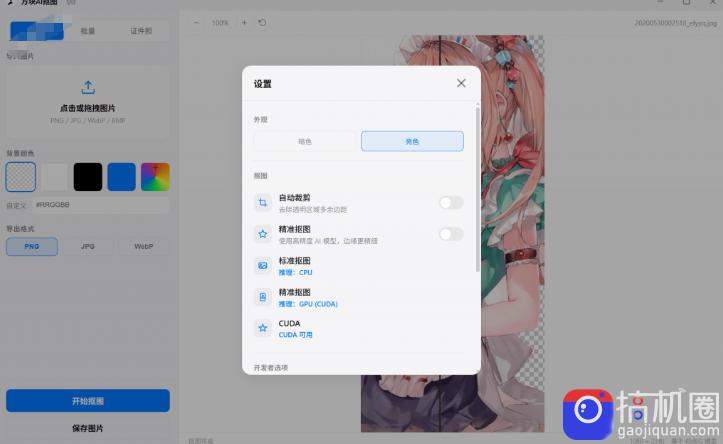The image size is (723, 444).
Task: Click the #RRGGBB custom color input field
Action: coord(101,205)
